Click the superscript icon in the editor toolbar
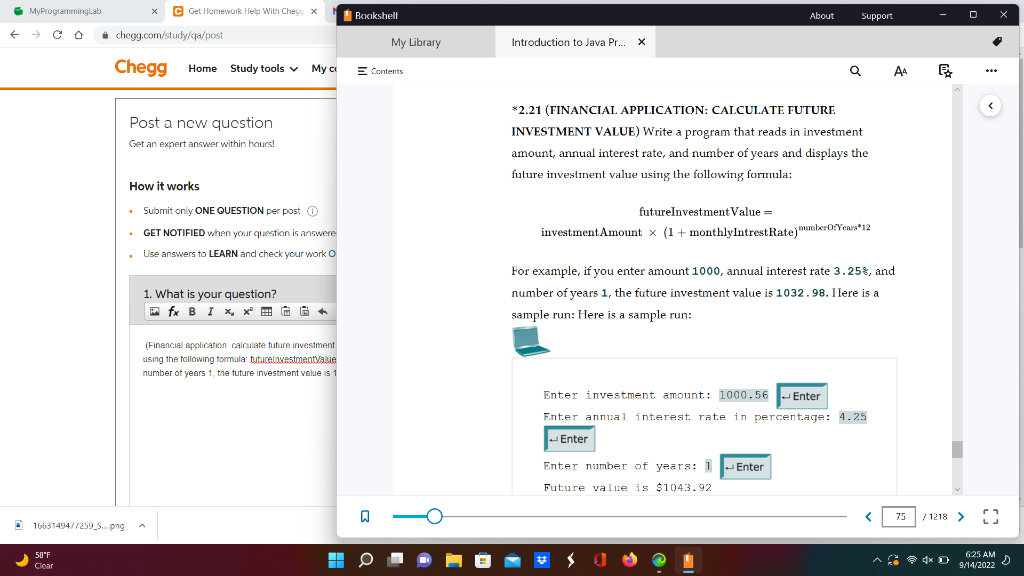 click(x=248, y=311)
